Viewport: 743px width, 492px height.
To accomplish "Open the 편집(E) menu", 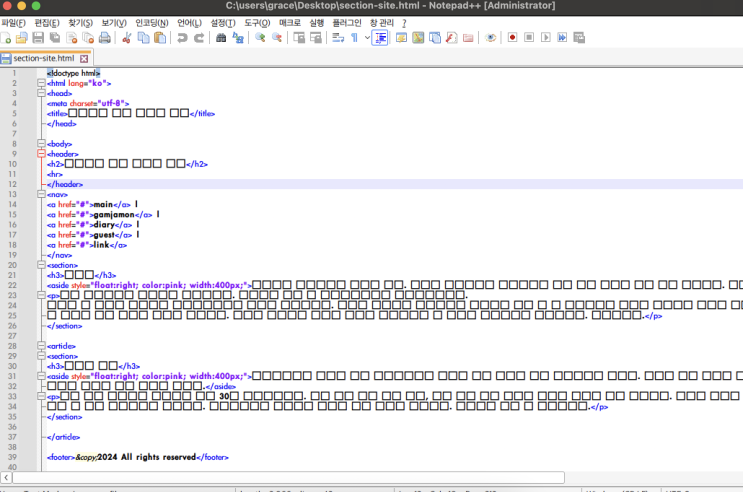I will pos(46,23).
